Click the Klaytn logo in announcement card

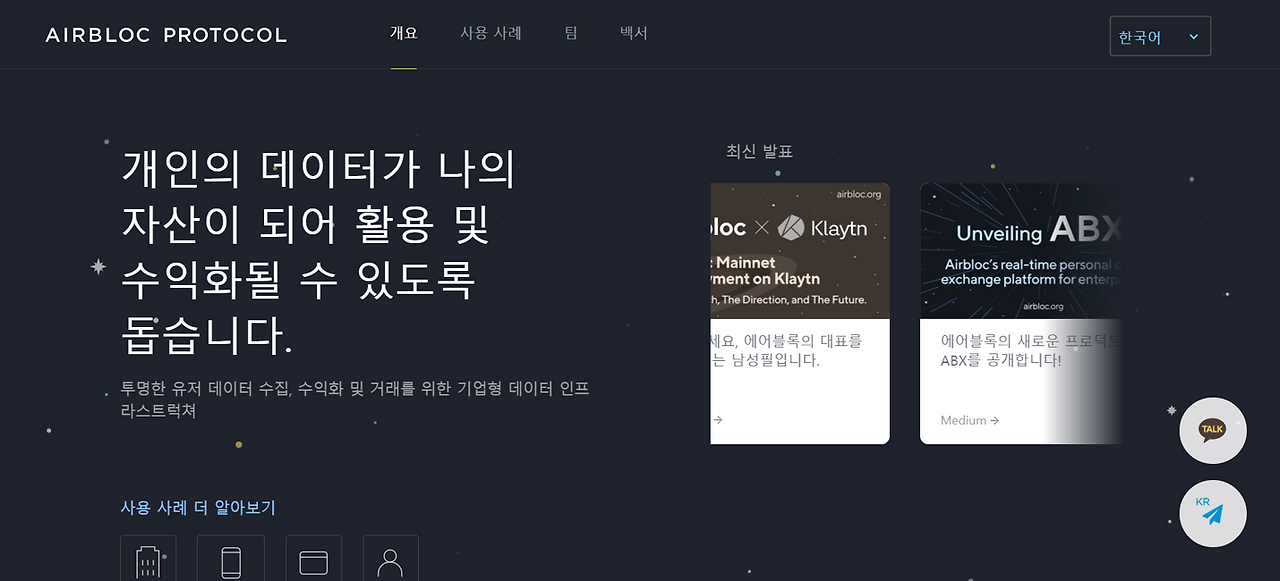(822, 229)
